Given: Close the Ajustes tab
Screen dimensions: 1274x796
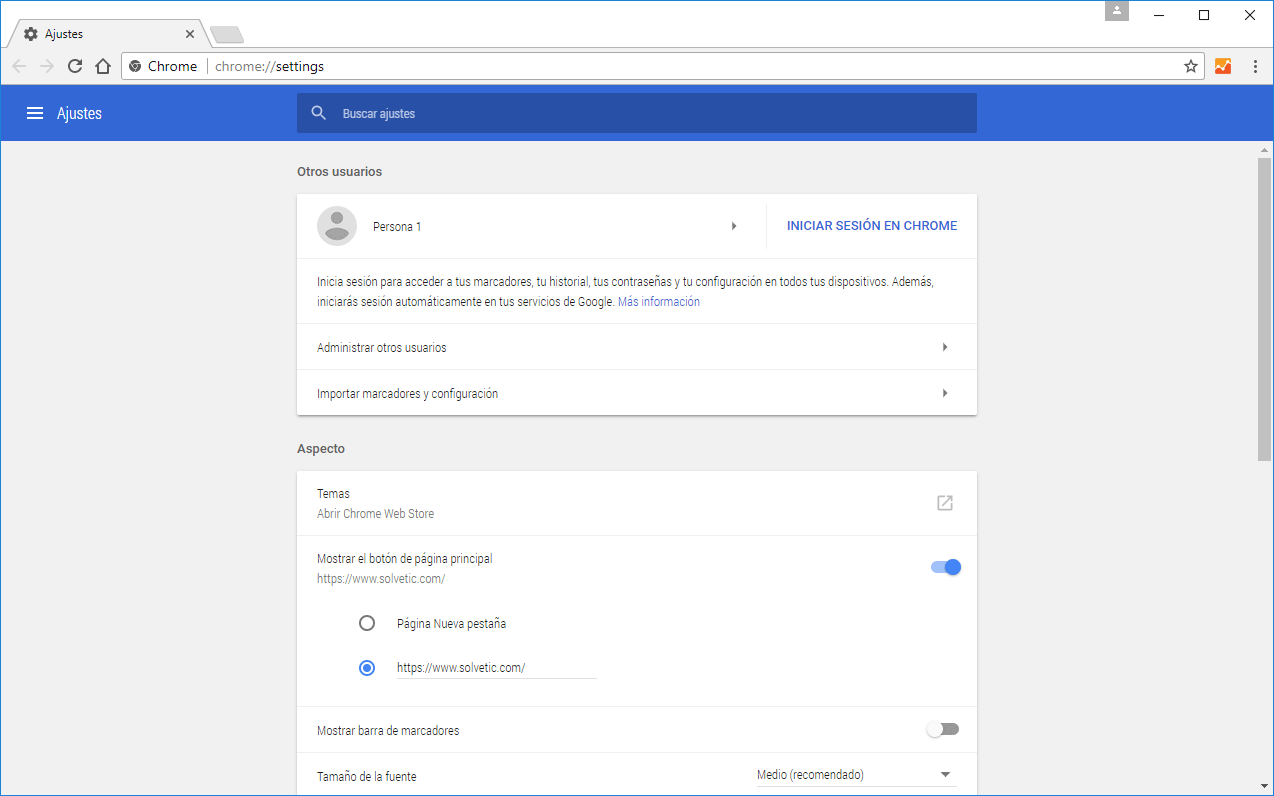Looking at the screenshot, I should click(190, 34).
